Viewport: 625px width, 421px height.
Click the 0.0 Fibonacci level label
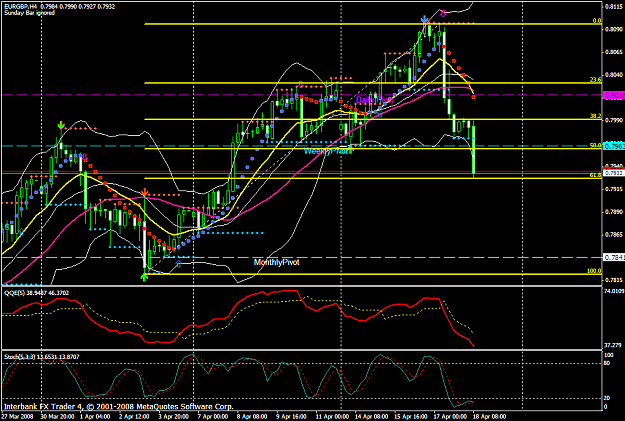click(x=597, y=21)
